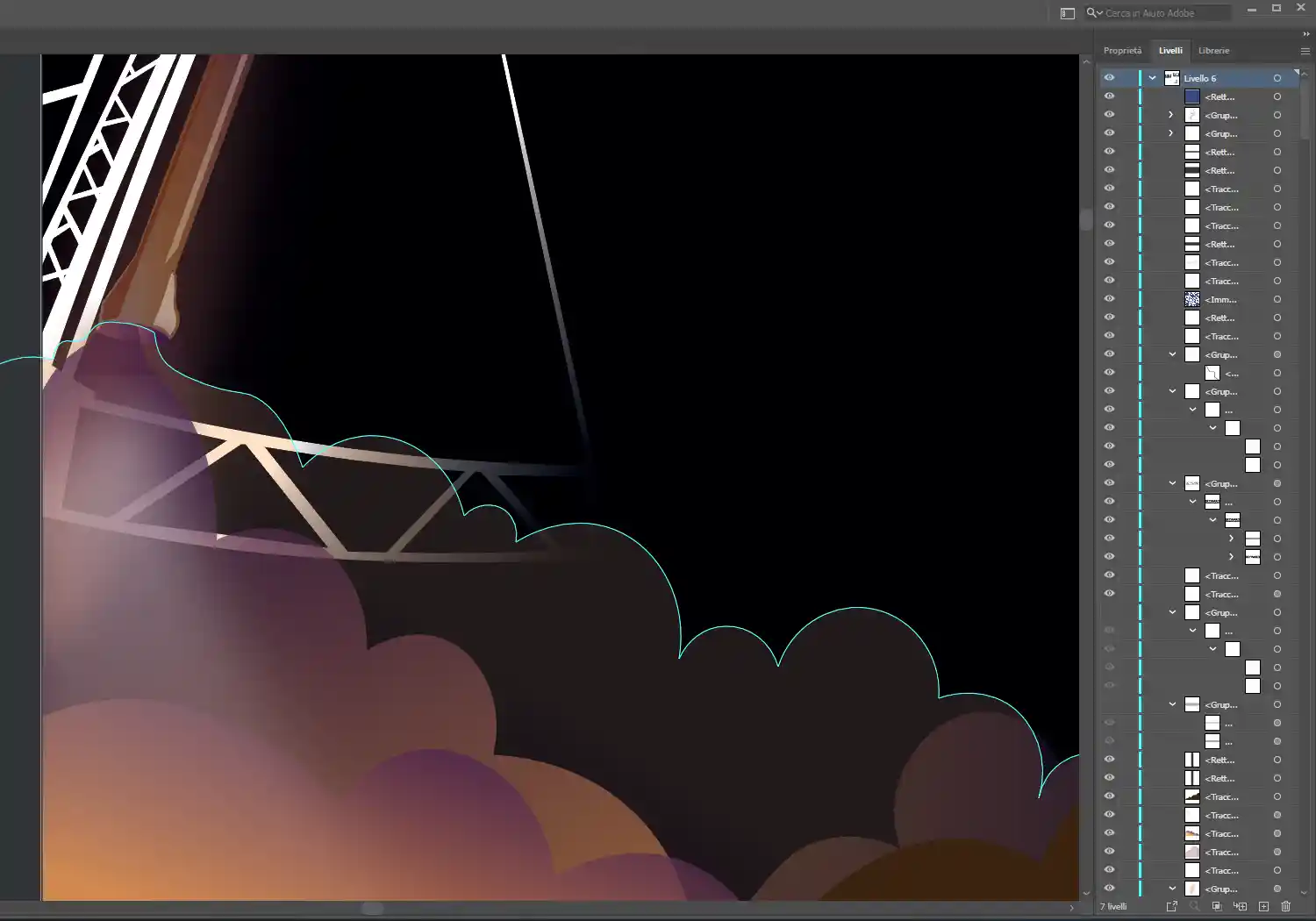Image resolution: width=1316 pixels, height=921 pixels.
Task: Click the collect for export icon
Action: point(1171,906)
